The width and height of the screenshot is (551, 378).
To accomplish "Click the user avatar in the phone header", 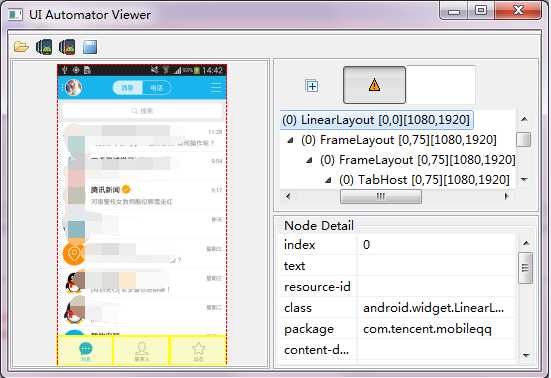I will coord(73,87).
